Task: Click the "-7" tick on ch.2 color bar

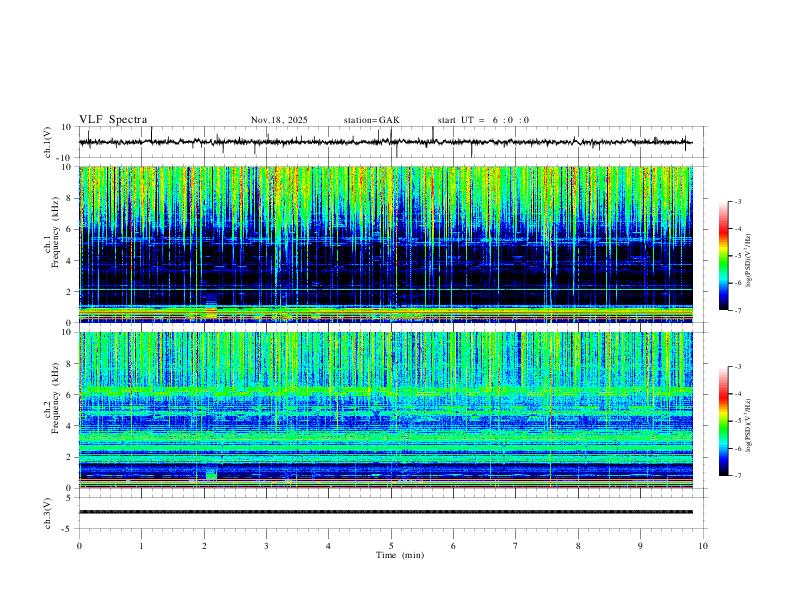Action: 737,475
